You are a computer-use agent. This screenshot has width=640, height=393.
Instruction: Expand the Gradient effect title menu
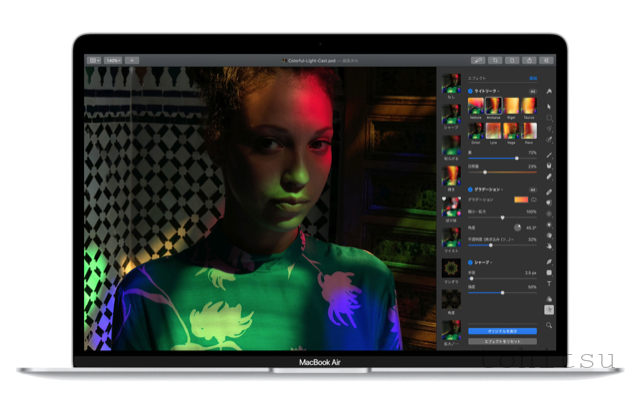pos(489,189)
